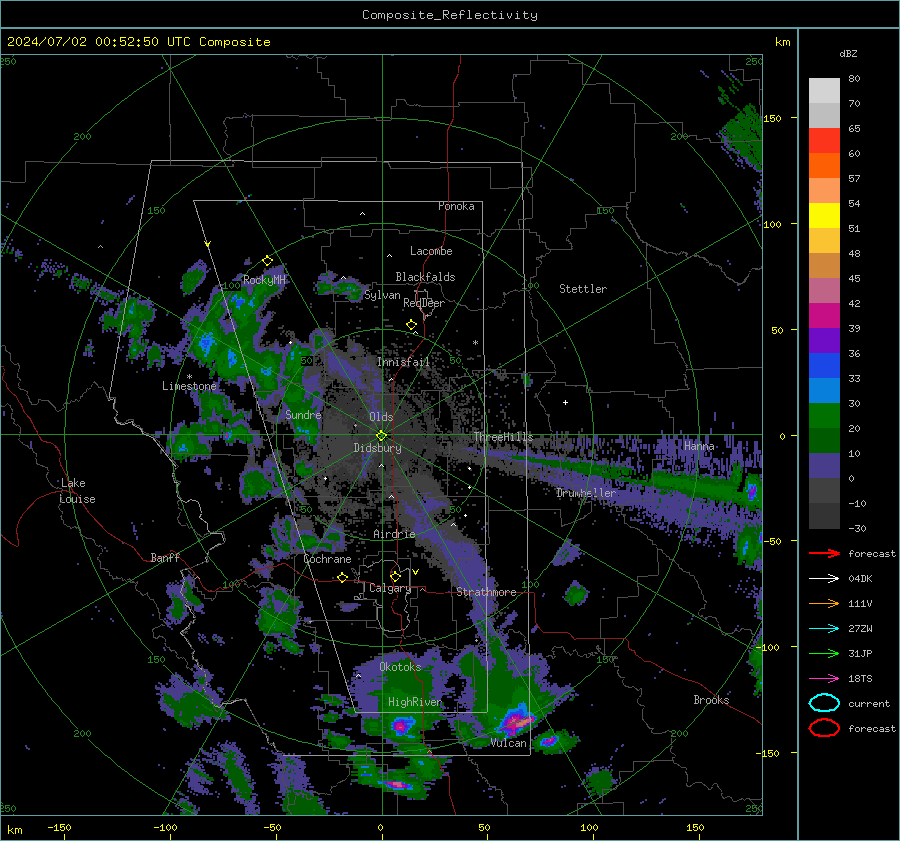Click the ThreeHills label

pos(503,437)
